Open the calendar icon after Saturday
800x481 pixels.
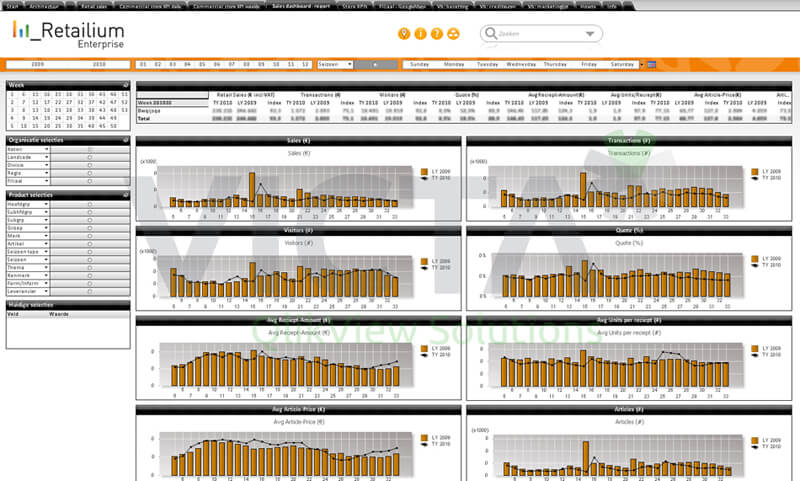click(x=652, y=65)
